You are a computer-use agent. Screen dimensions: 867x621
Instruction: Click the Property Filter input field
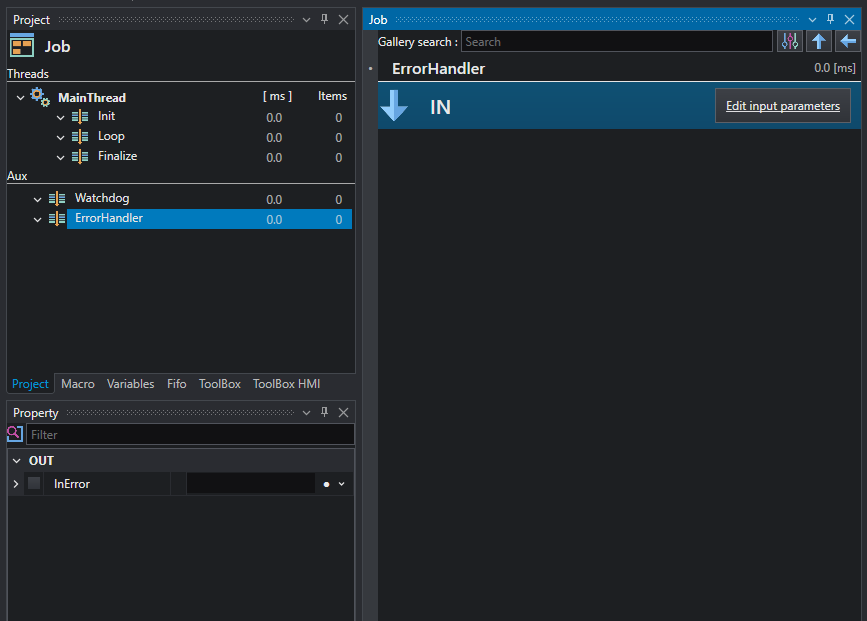[x=190, y=435]
